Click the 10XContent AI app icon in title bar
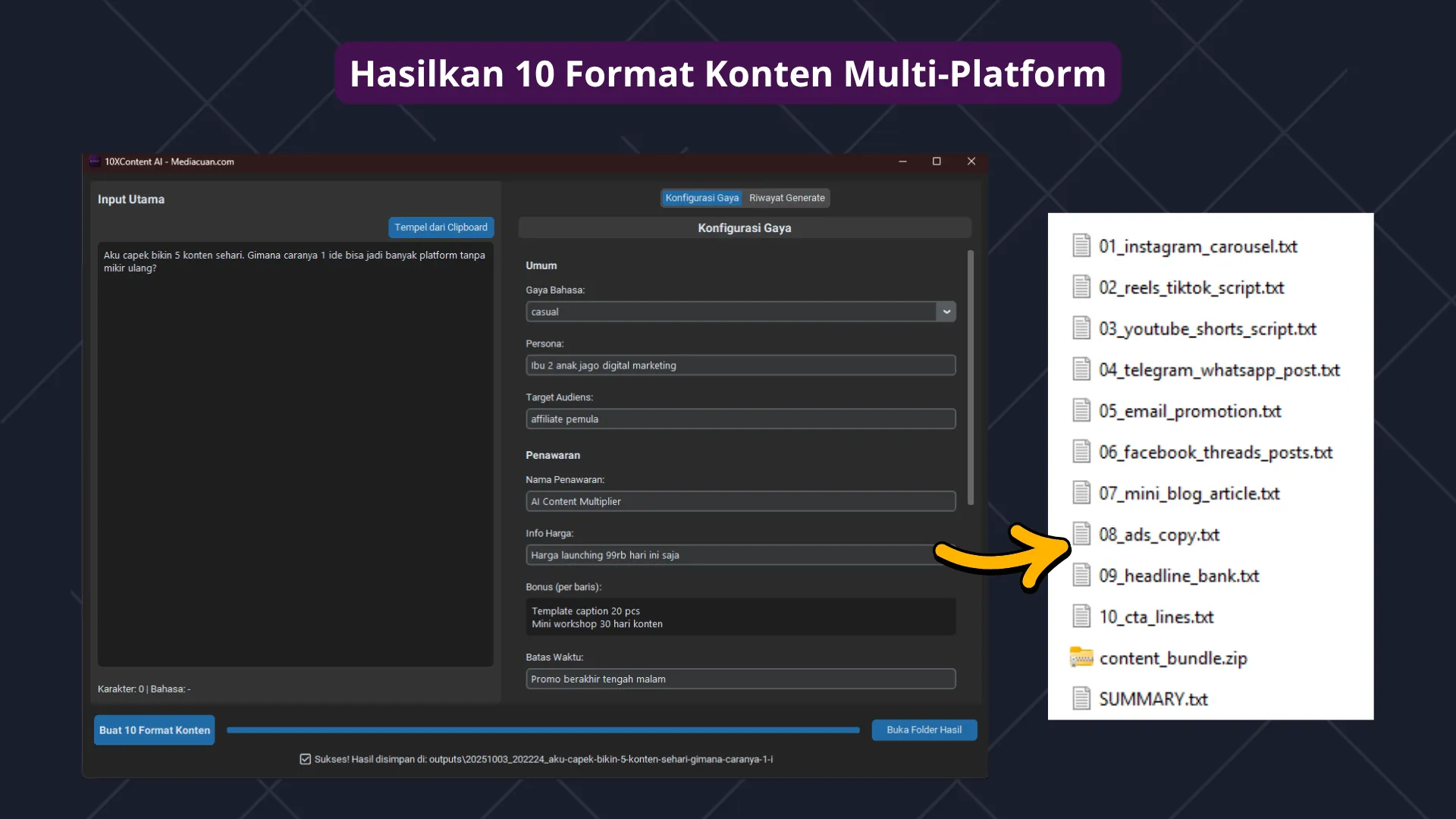 95,162
